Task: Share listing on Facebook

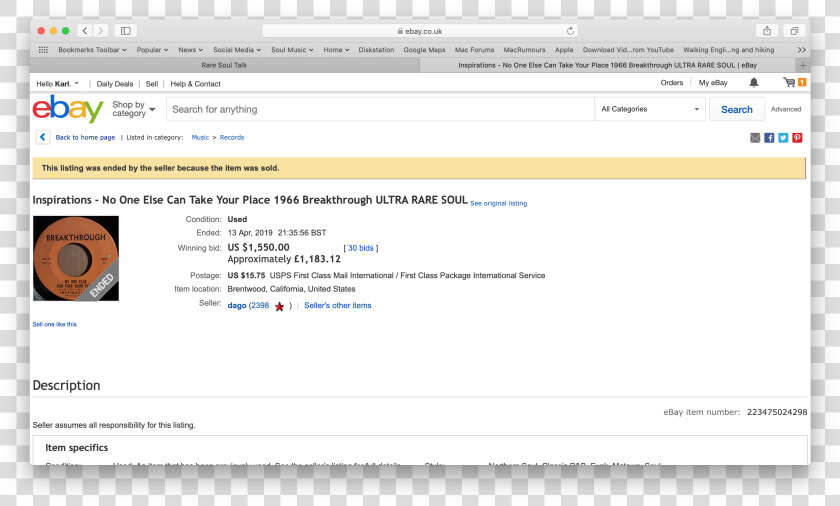Action: (769, 138)
